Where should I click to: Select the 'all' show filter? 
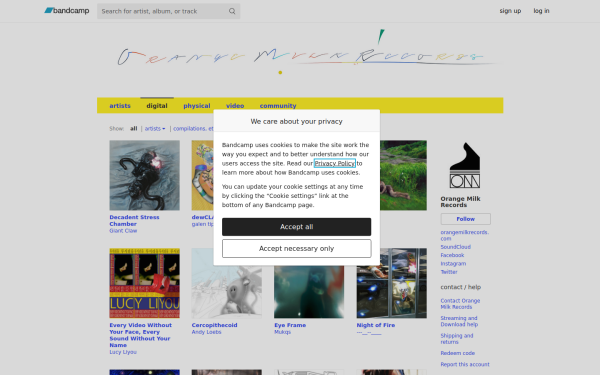tap(134, 129)
